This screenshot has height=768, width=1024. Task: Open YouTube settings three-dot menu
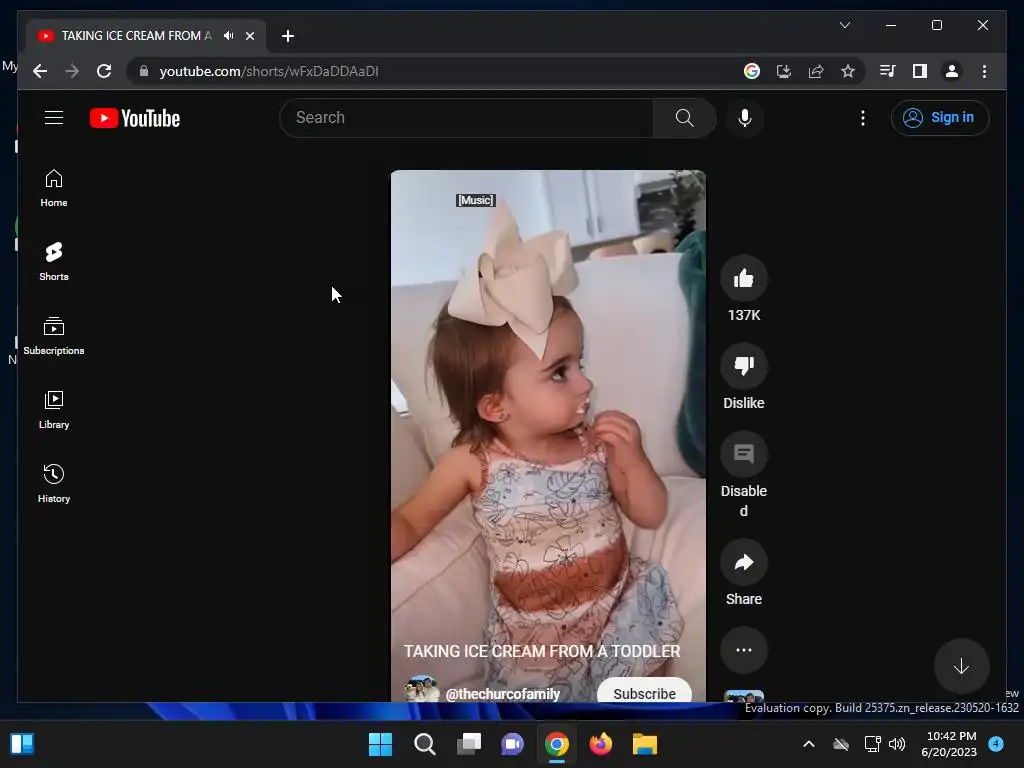(x=863, y=118)
